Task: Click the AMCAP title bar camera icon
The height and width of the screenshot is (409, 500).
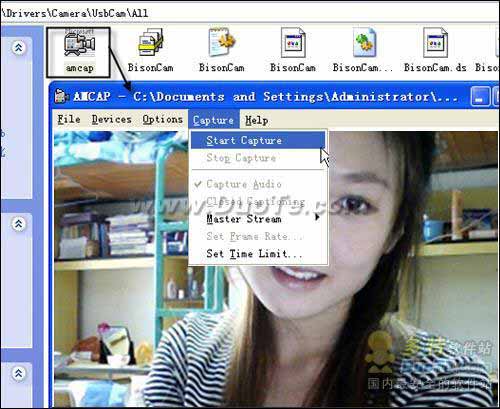Action: click(61, 96)
